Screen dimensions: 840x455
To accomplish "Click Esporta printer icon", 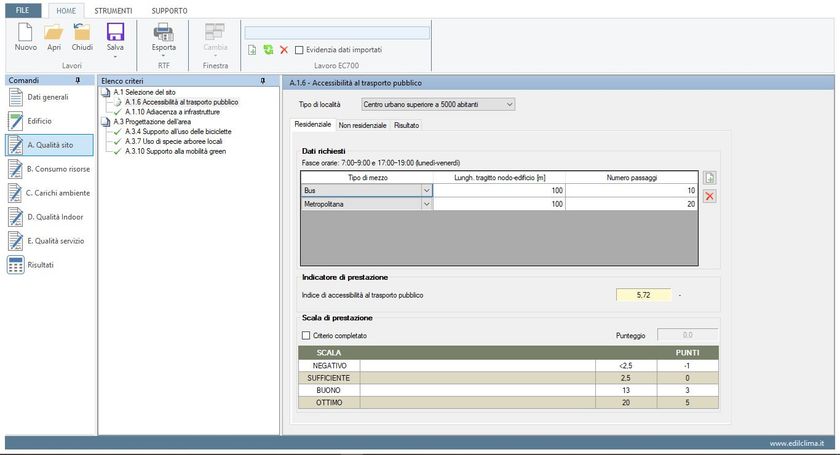I will coord(163,32).
